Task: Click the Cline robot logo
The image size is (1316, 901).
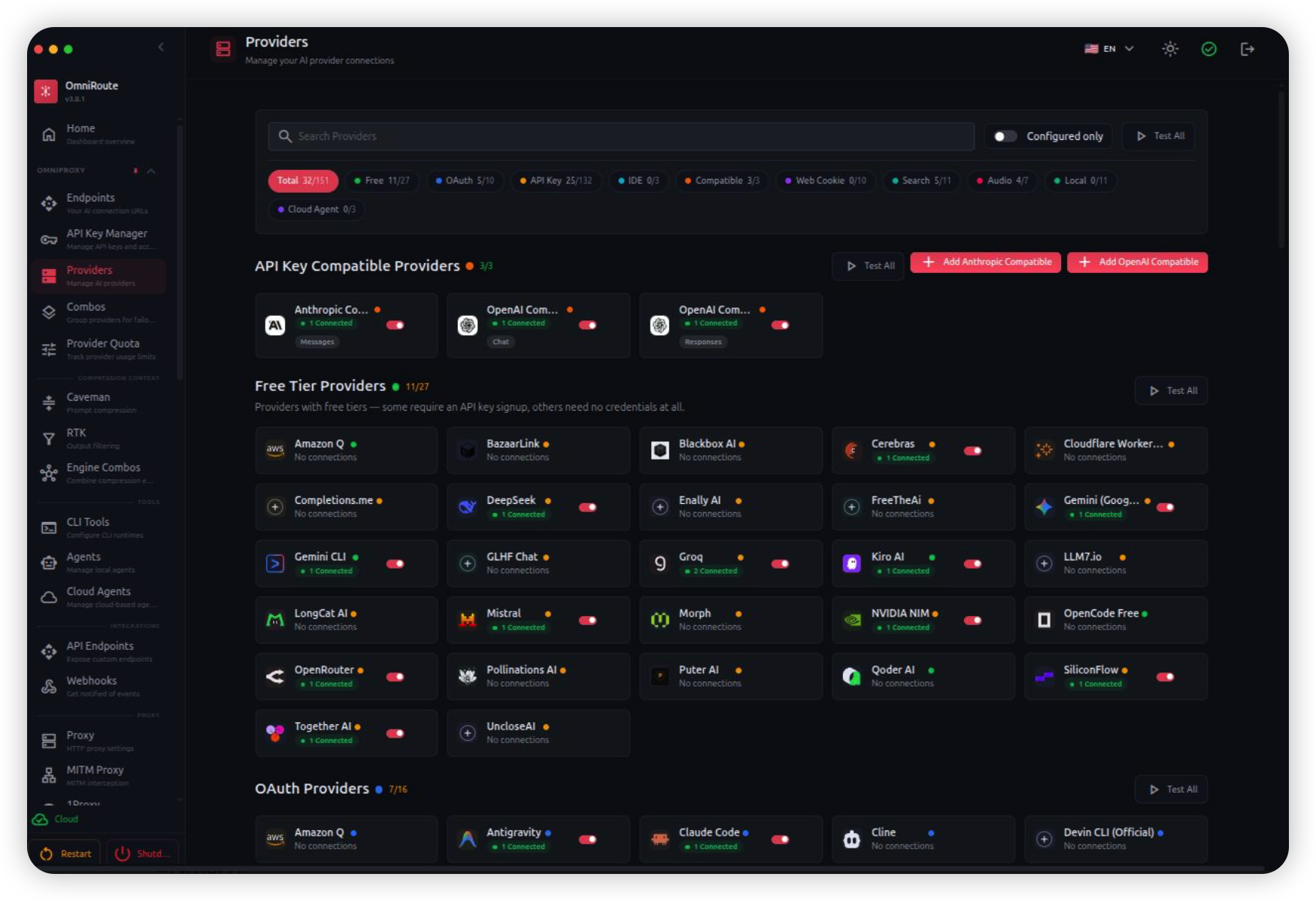Action: [x=852, y=839]
